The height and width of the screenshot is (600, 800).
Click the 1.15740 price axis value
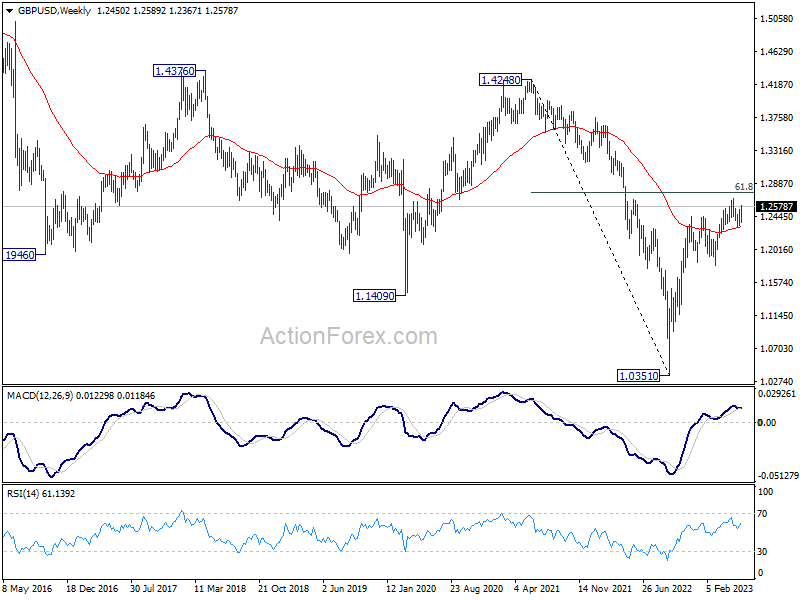click(777, 283)
